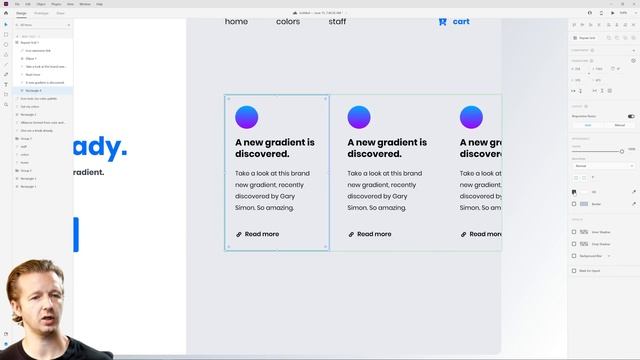Select the Artboard tool

6,94
